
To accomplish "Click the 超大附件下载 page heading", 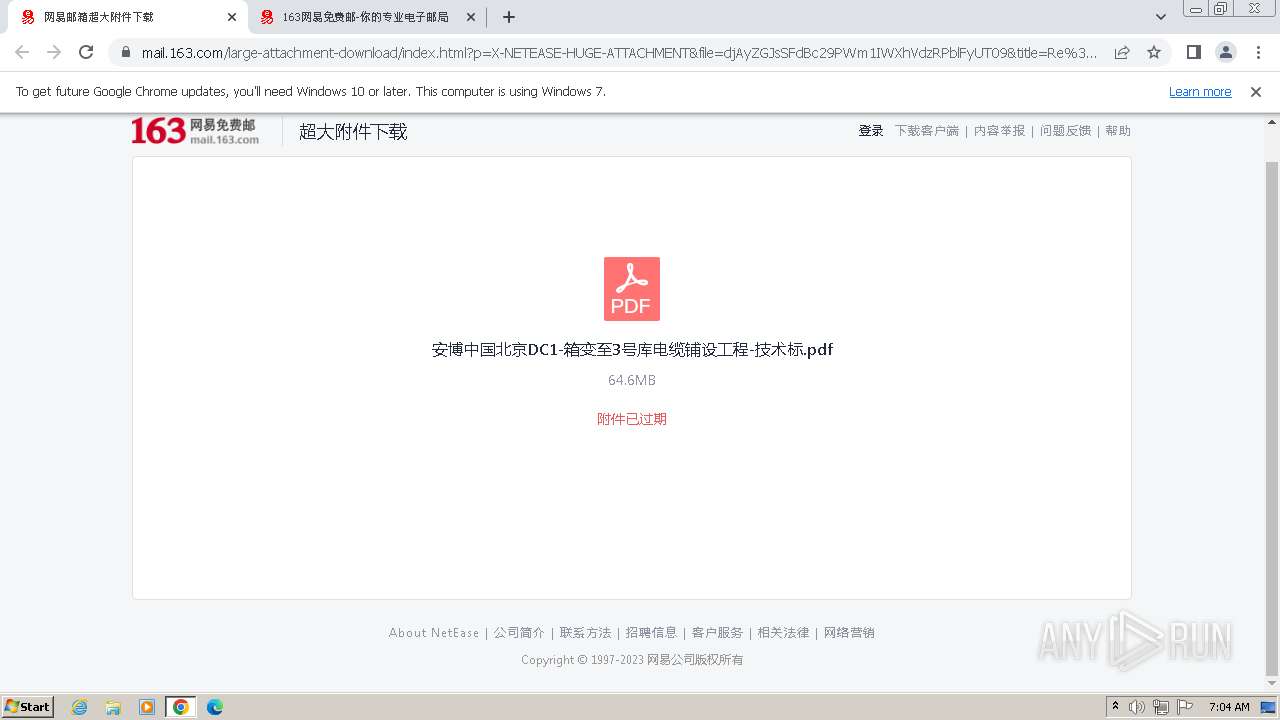I will click(x=353, y=132).
